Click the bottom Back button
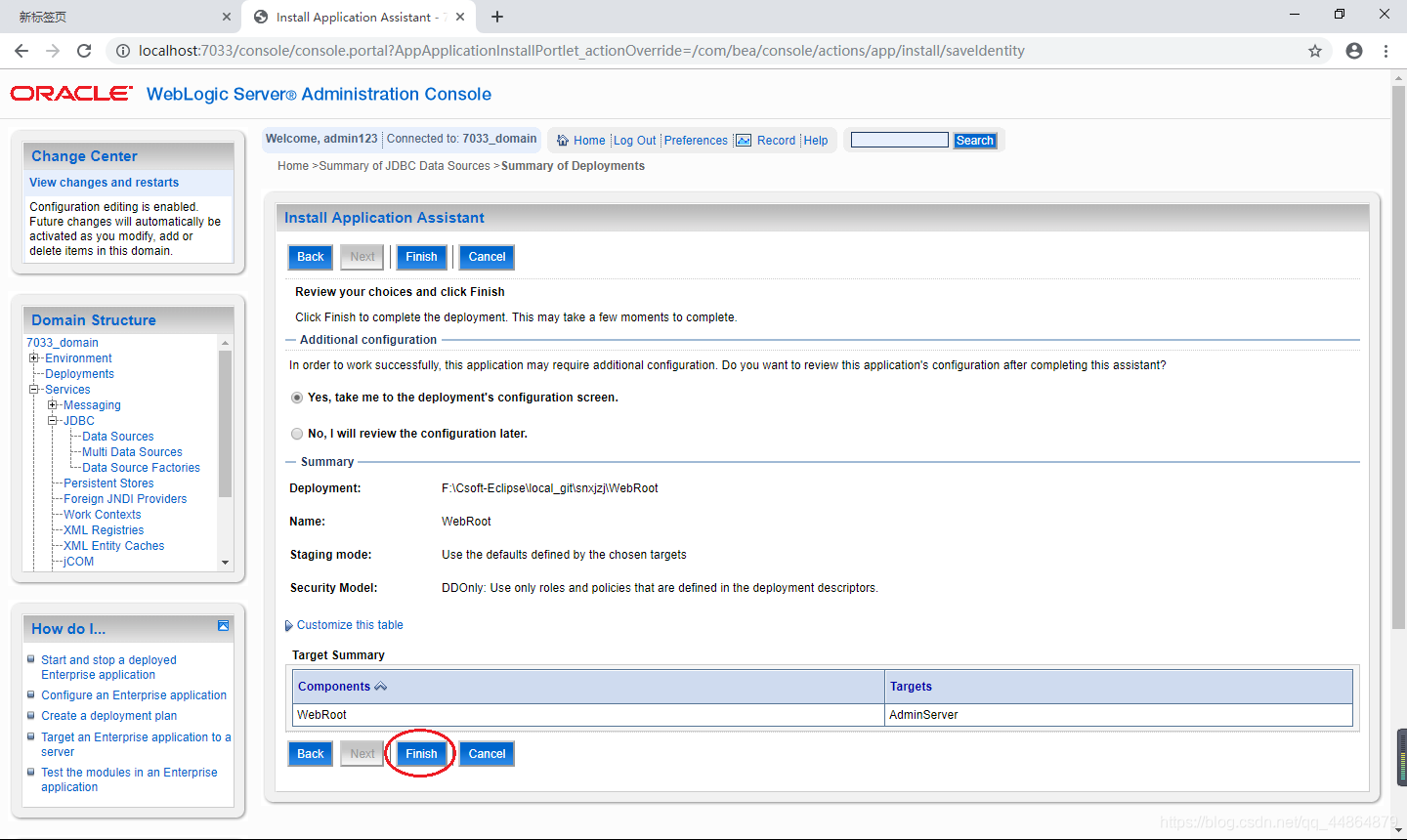The height and width of the screenshot is (840, 1407). point(311,754)
